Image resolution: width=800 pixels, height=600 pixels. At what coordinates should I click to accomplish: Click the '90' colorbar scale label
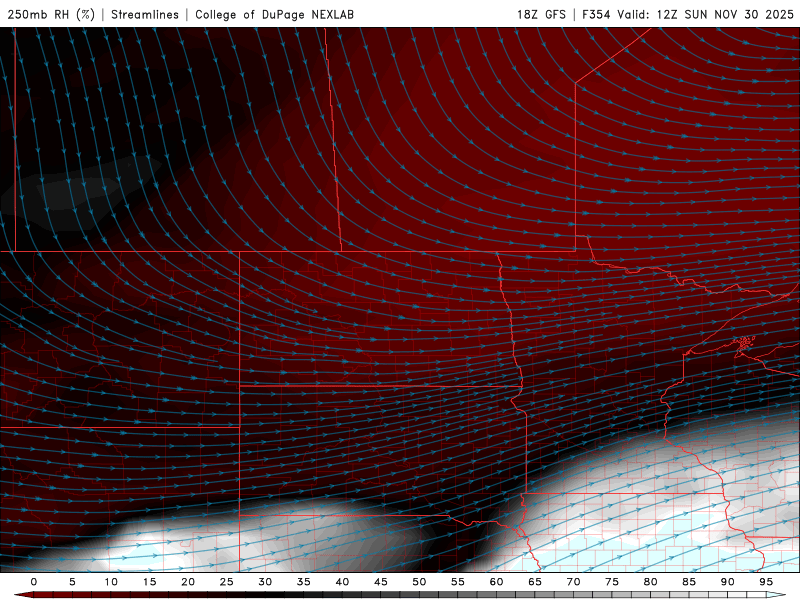pos(727,582)
